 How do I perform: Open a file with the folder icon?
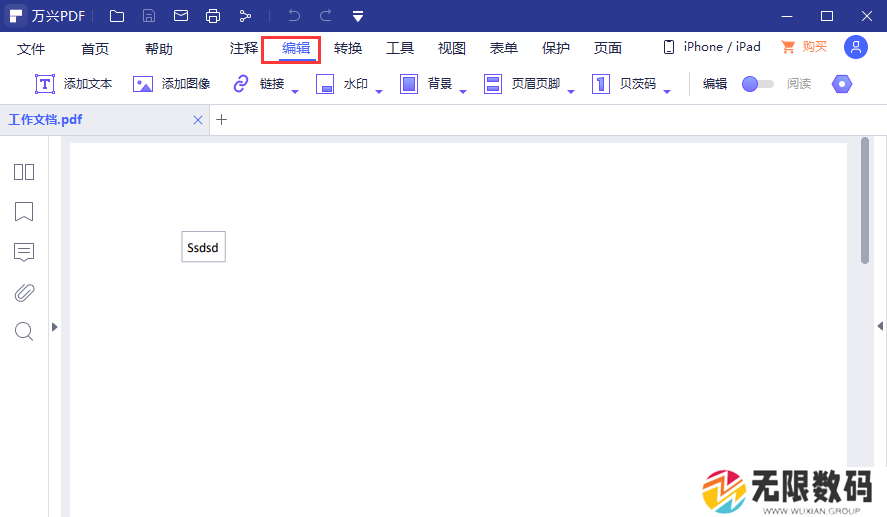click(x=117, y=16)
